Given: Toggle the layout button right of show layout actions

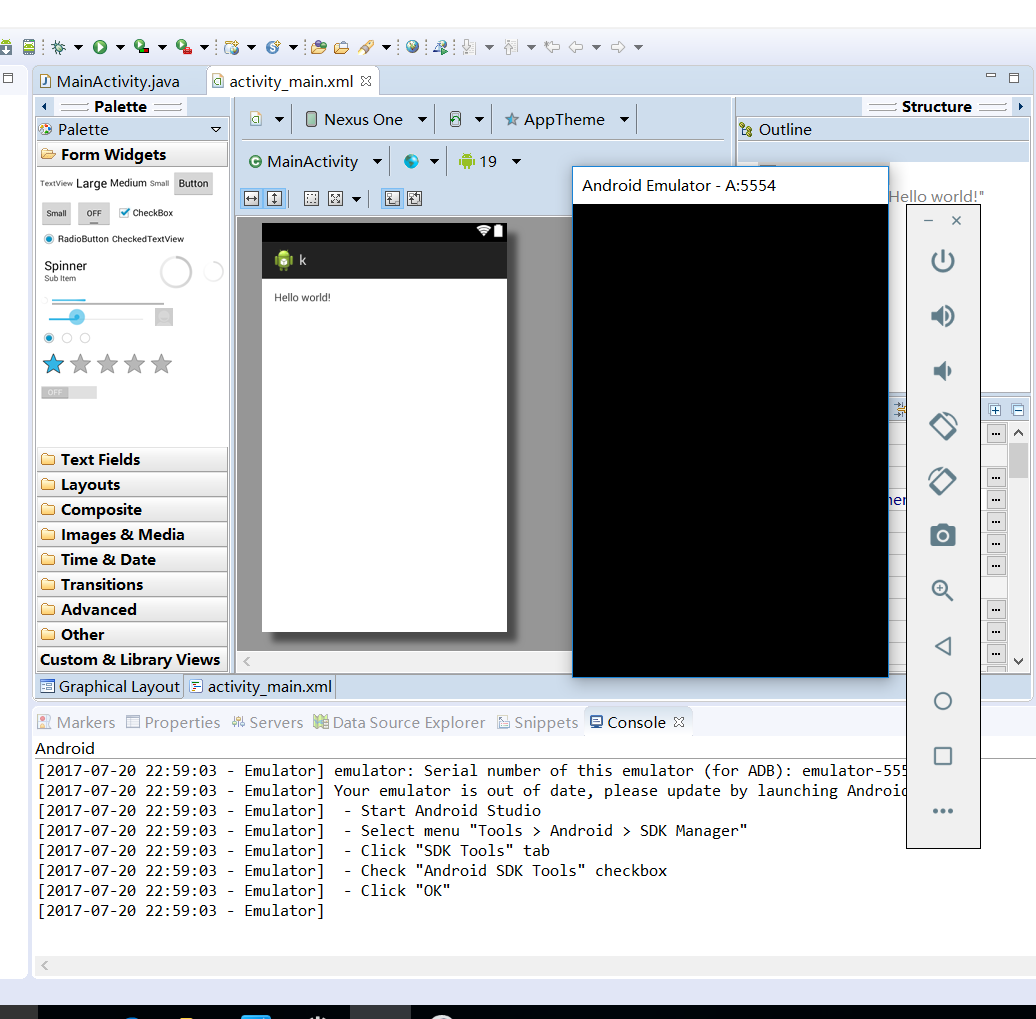Looking at the screenshot, I should (x=415, y=199).
